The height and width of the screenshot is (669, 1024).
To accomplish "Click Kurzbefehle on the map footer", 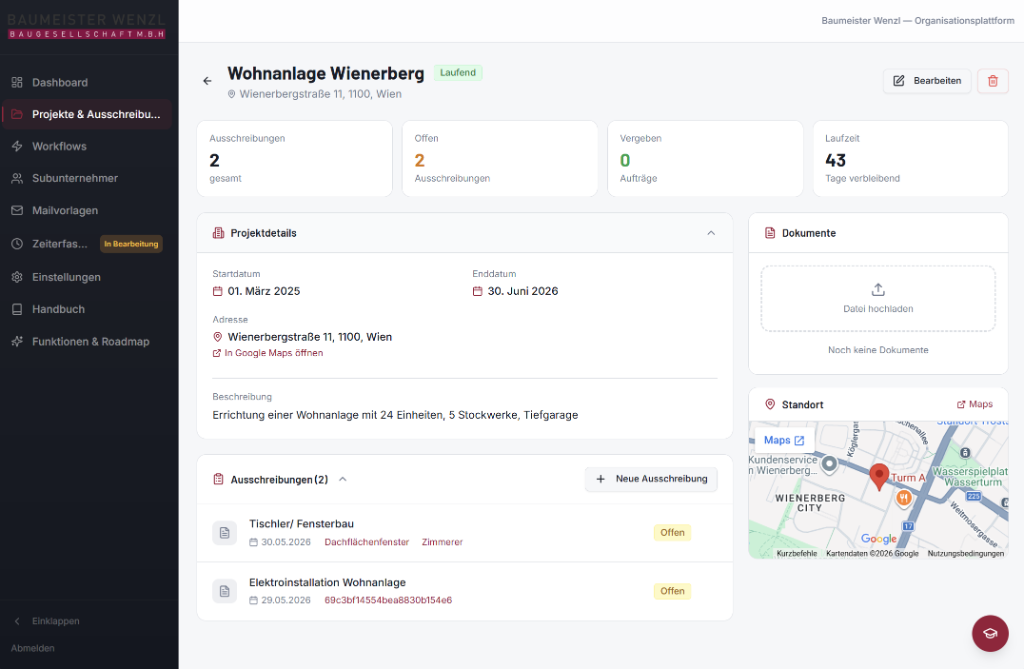I will pos(797,553).
